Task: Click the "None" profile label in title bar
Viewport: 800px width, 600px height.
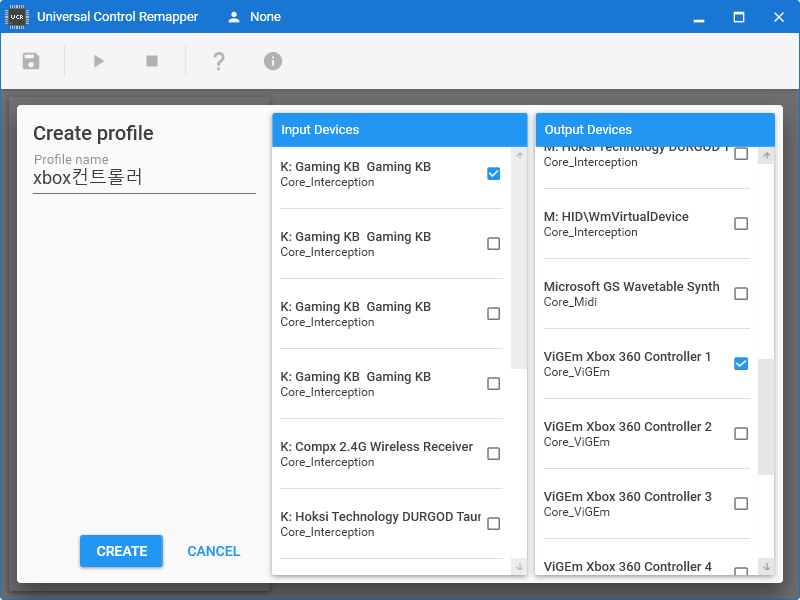Action: (265, 17)
